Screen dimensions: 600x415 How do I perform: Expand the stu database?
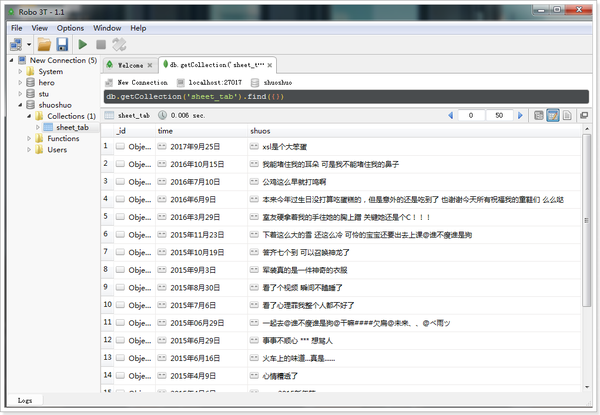click(x=20, y=93)
